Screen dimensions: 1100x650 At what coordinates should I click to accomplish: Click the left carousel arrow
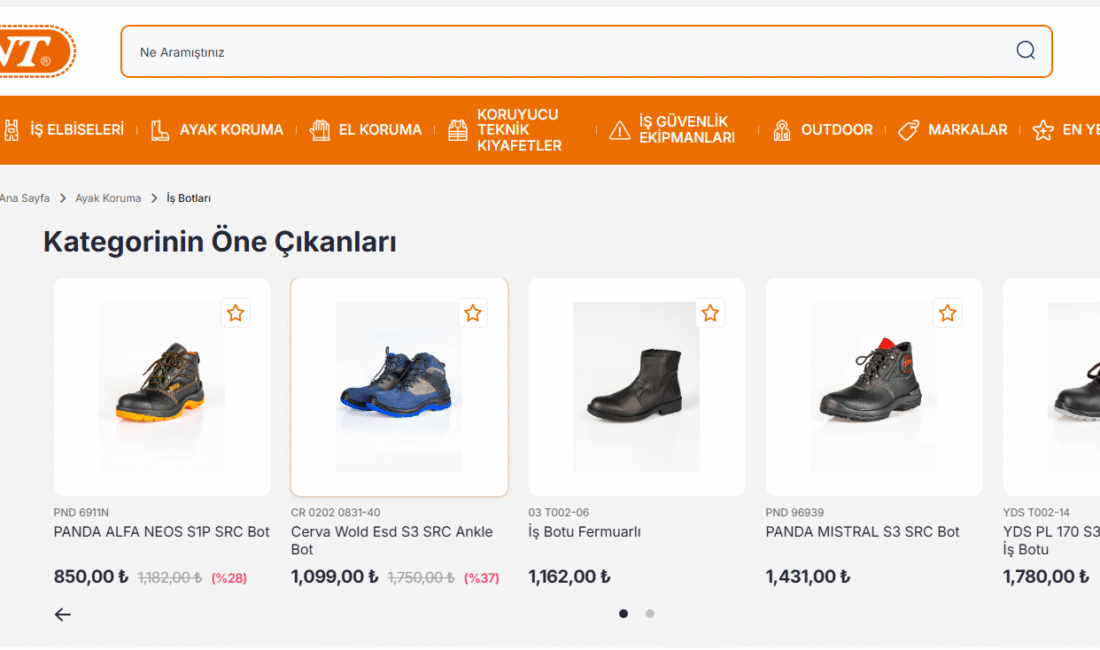tap(62, 614)
